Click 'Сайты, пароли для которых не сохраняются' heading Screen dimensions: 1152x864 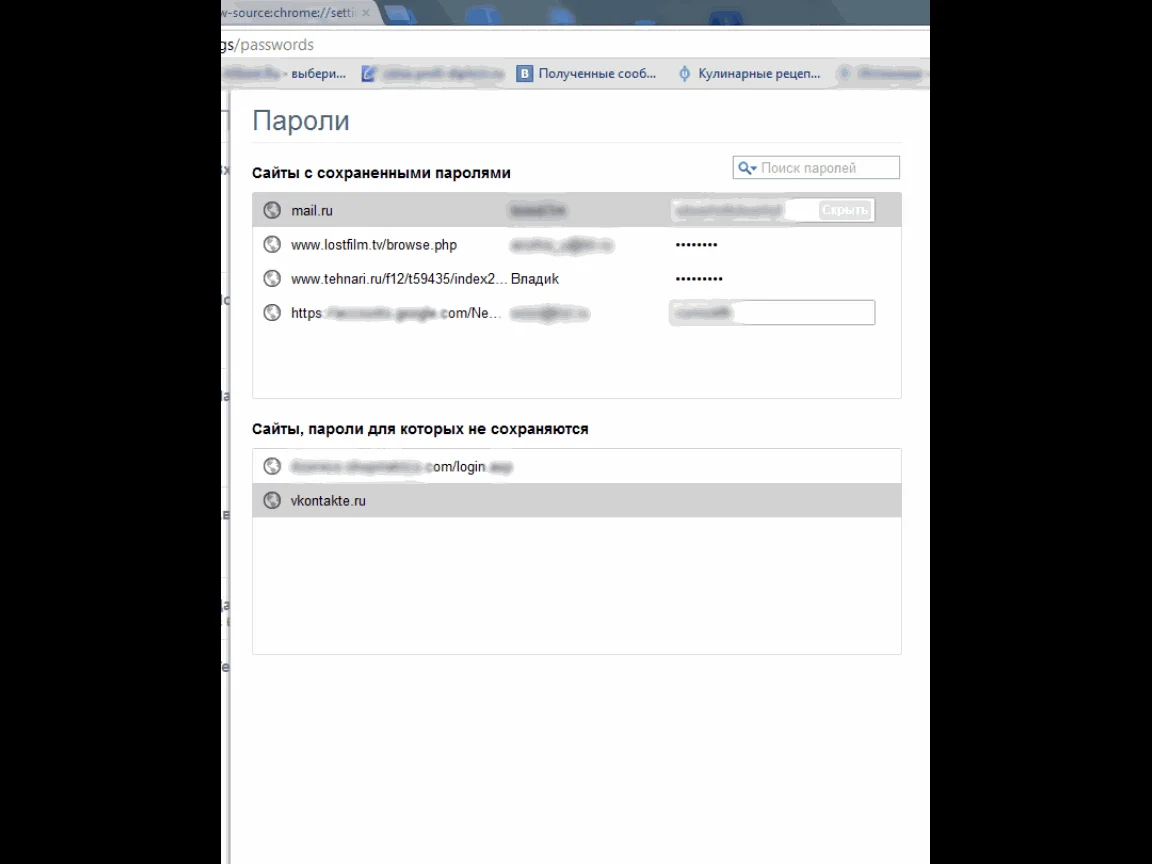pyautogui.click(x=420, y=428)
